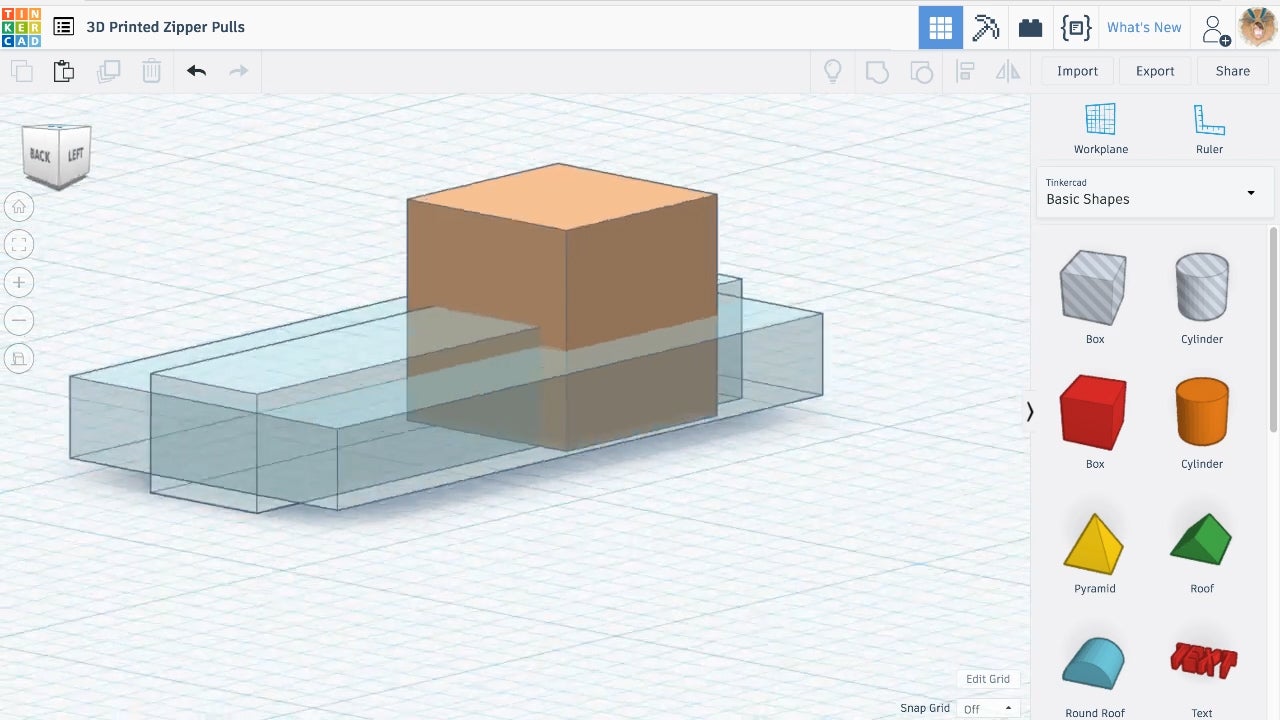Click the Edit Grid button
This screenshot has height=720, width=1280.
pos(988,679)
